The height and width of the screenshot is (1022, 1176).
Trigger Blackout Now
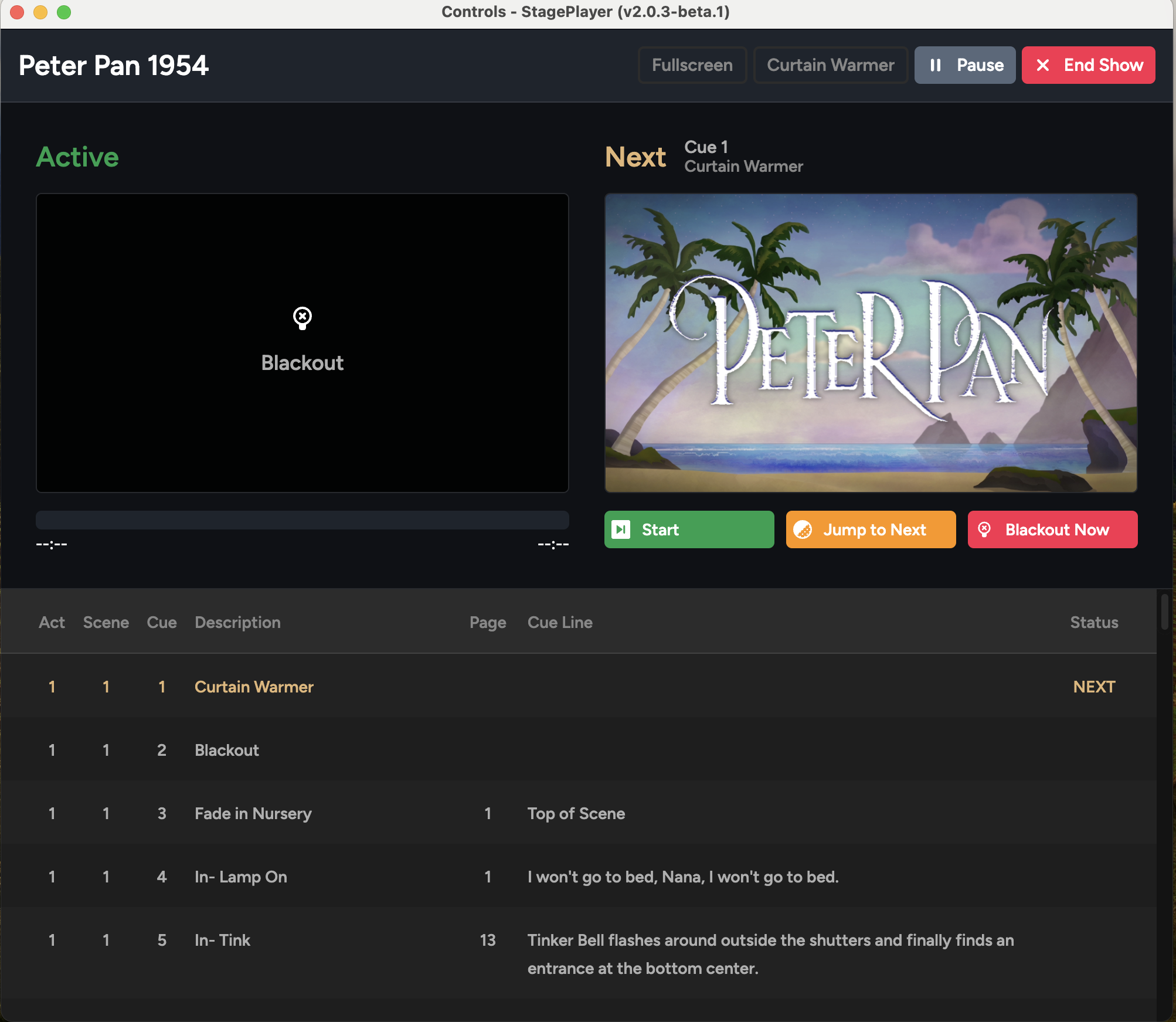(1053, 529)
